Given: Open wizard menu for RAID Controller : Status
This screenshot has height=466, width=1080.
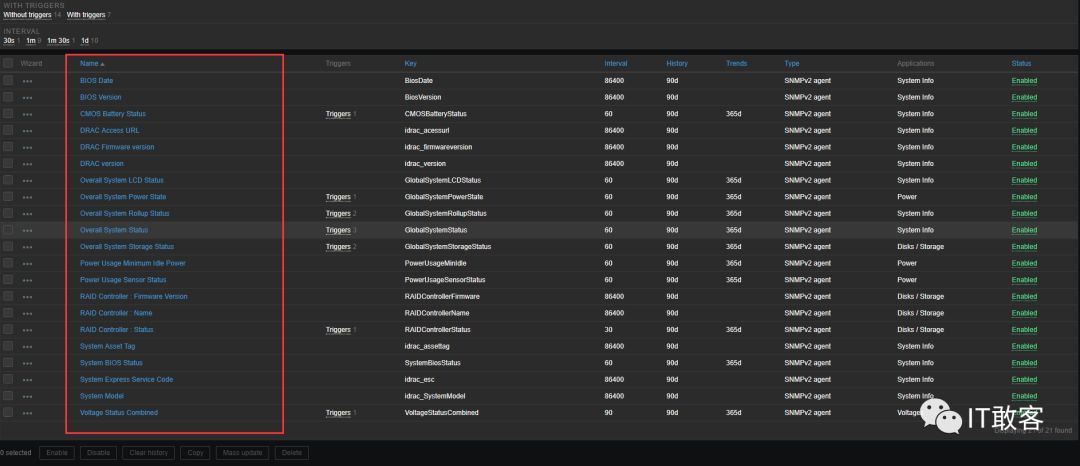Looking at the screenshot, I should point(27,330).
